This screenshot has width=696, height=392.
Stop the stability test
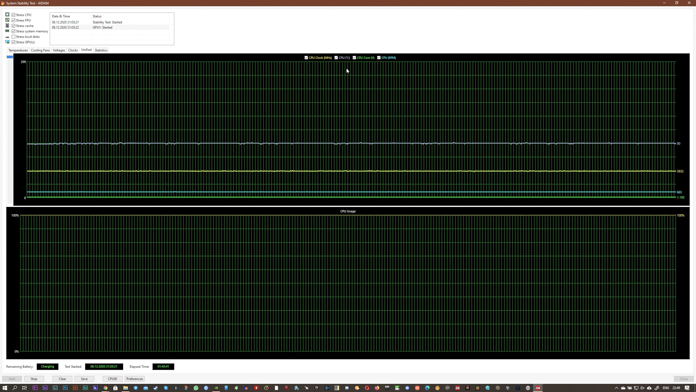coord(34,379)
